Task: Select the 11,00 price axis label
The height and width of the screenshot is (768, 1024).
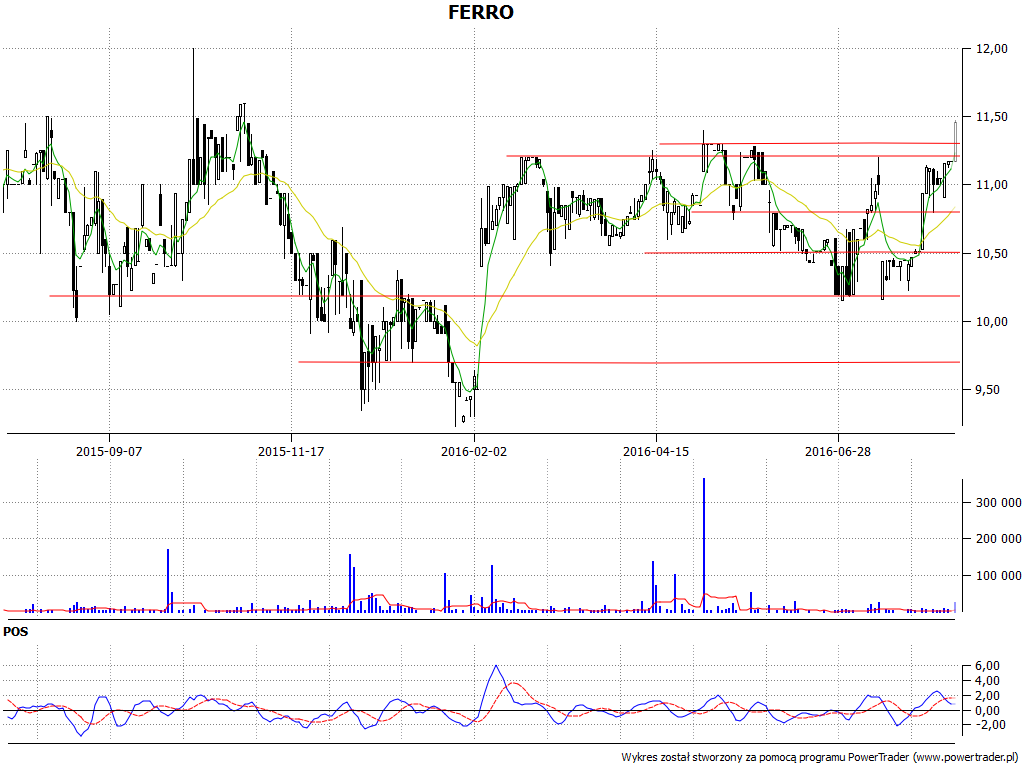Action: [991, 185]
